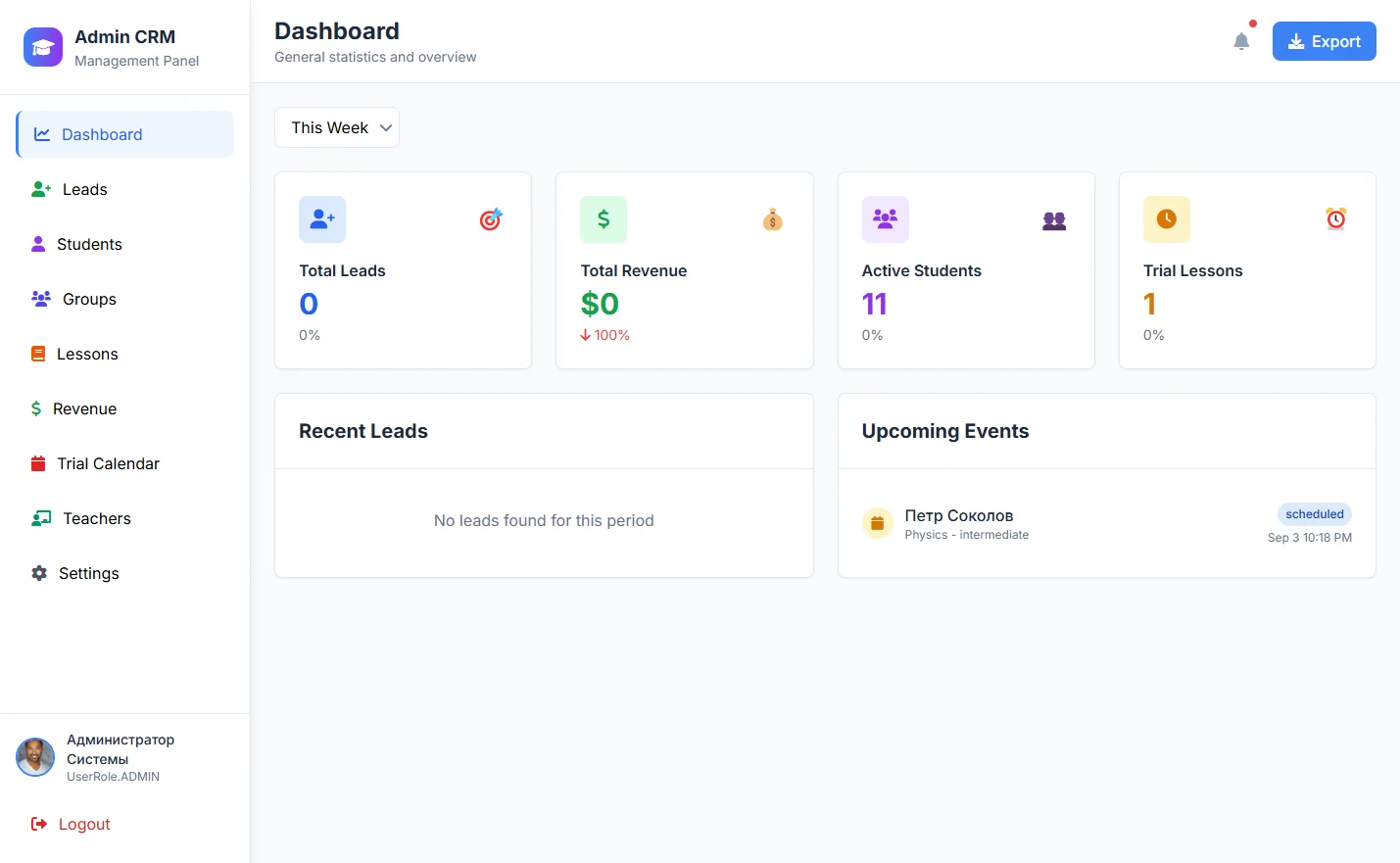Open the Settings page
This screenshot has width=1400, height=863.
pos(125,573)
